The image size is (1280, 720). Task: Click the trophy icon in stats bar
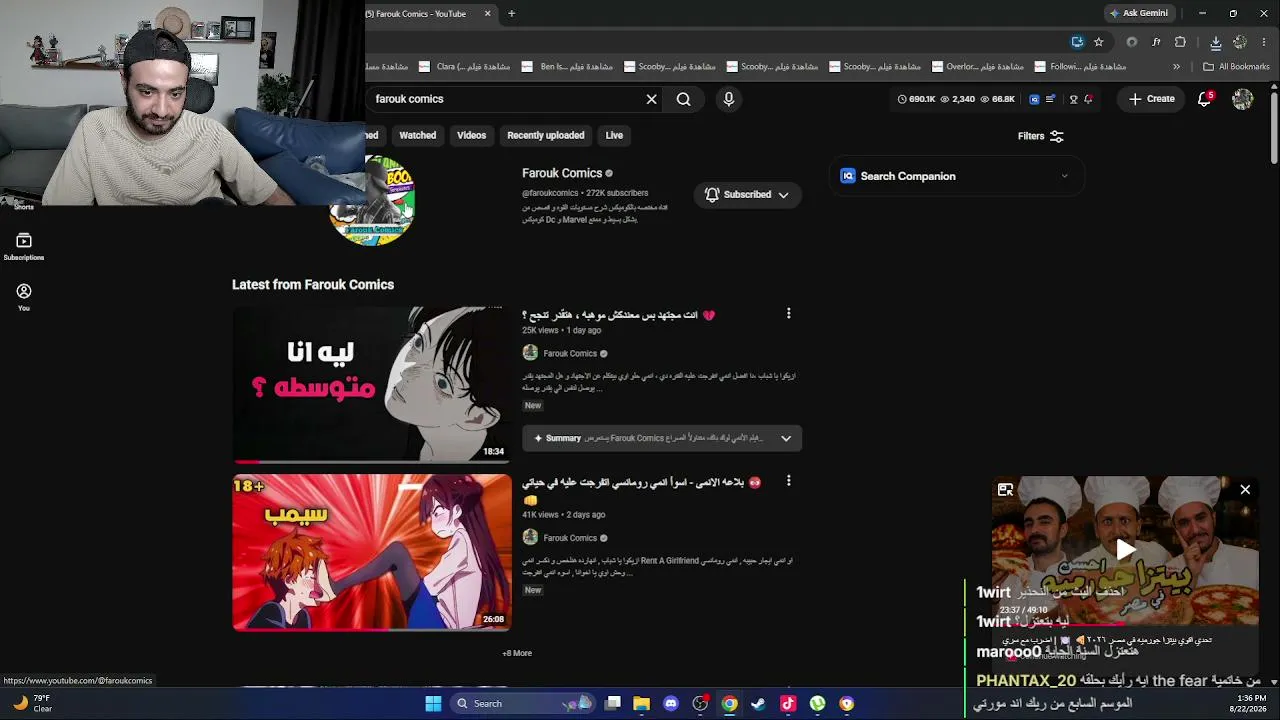point(1074,99)
